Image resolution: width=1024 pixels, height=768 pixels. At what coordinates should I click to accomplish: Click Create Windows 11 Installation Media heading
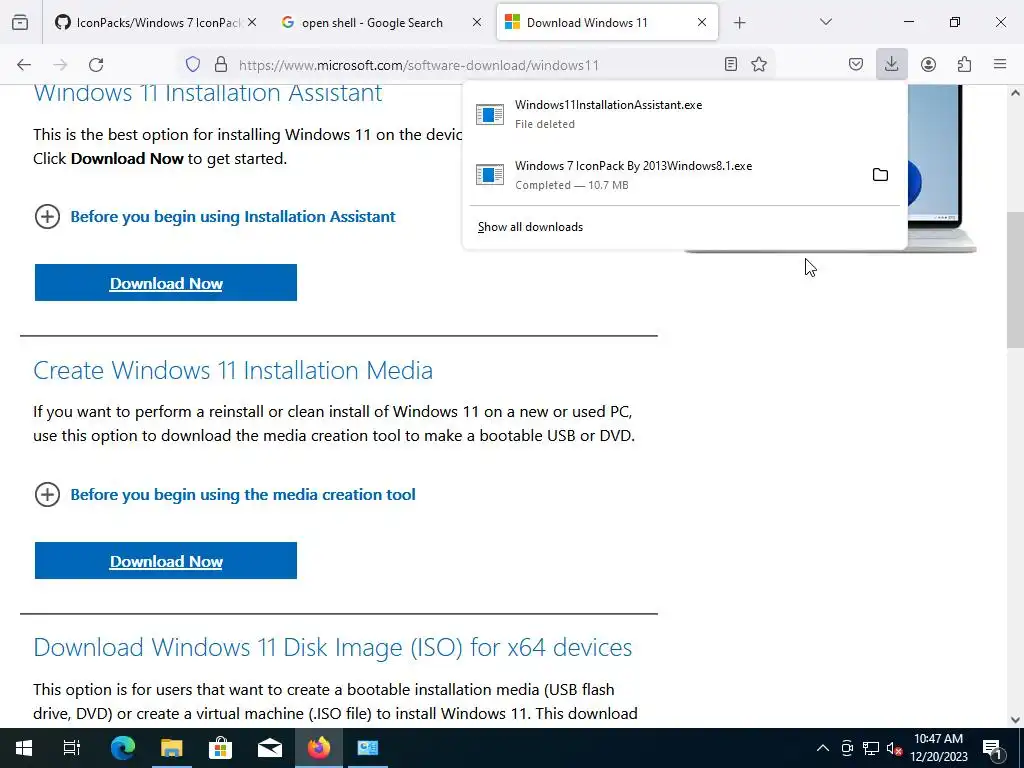233,370
